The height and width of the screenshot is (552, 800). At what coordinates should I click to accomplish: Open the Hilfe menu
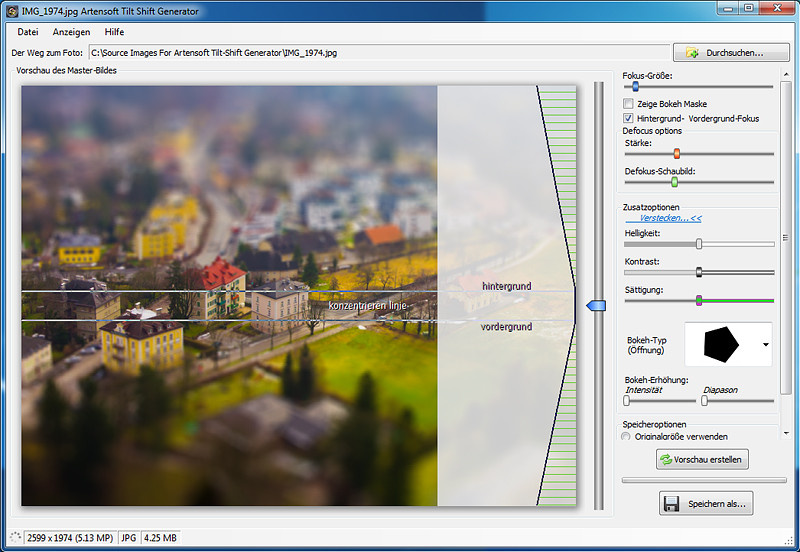point(114,32)
